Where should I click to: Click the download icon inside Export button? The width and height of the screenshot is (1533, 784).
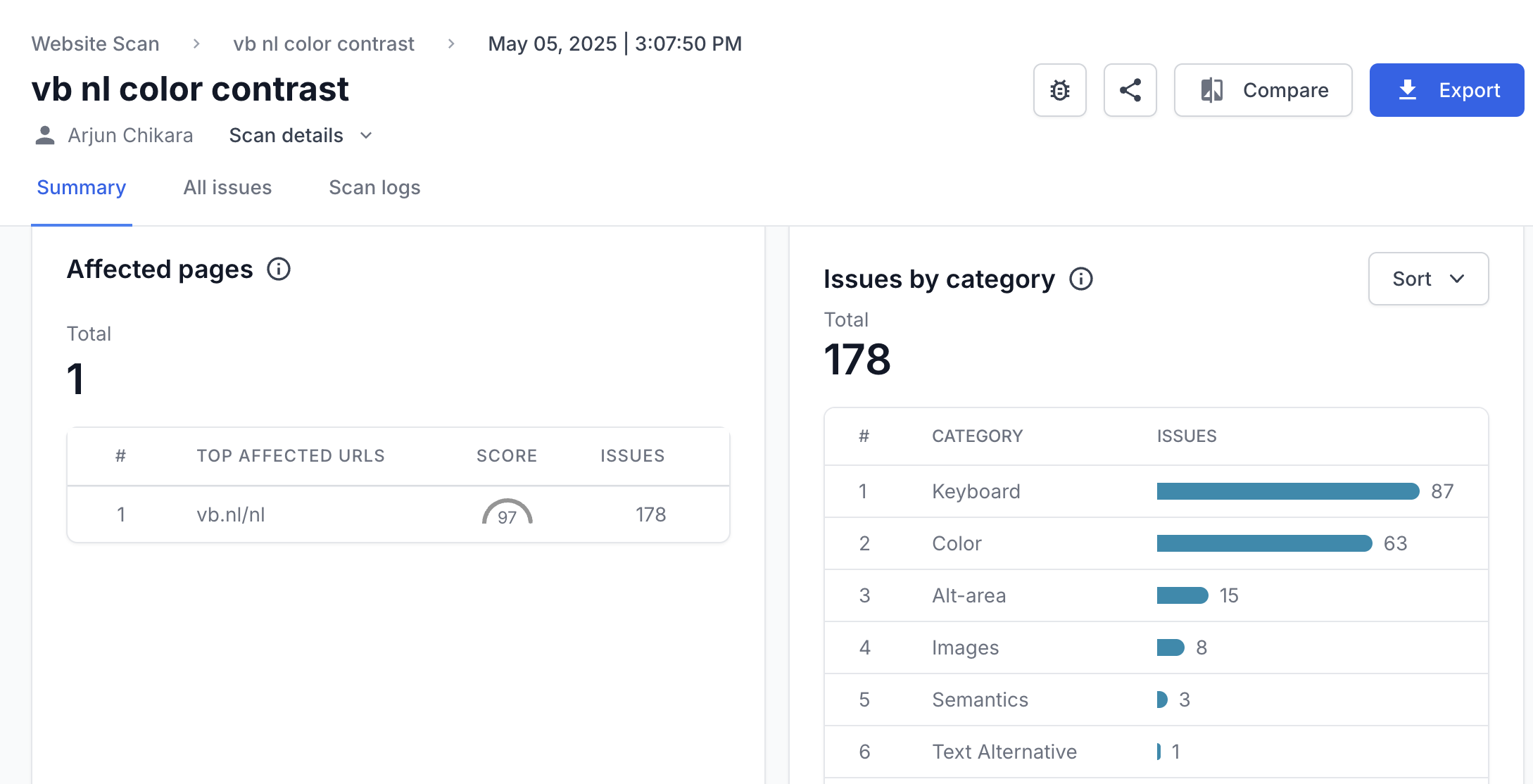(x=1408, y=90)
